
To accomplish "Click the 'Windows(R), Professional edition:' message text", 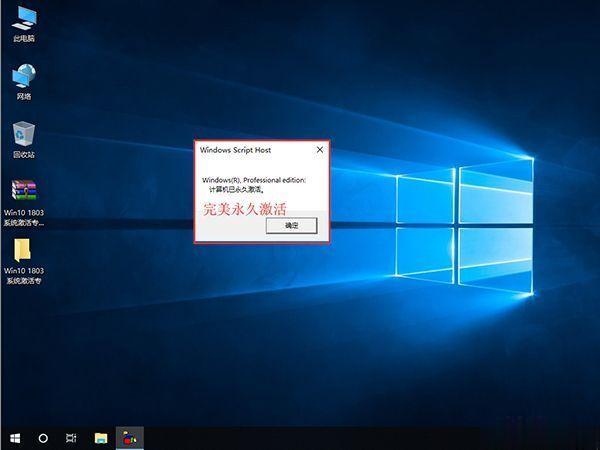I will coord(253,179).
